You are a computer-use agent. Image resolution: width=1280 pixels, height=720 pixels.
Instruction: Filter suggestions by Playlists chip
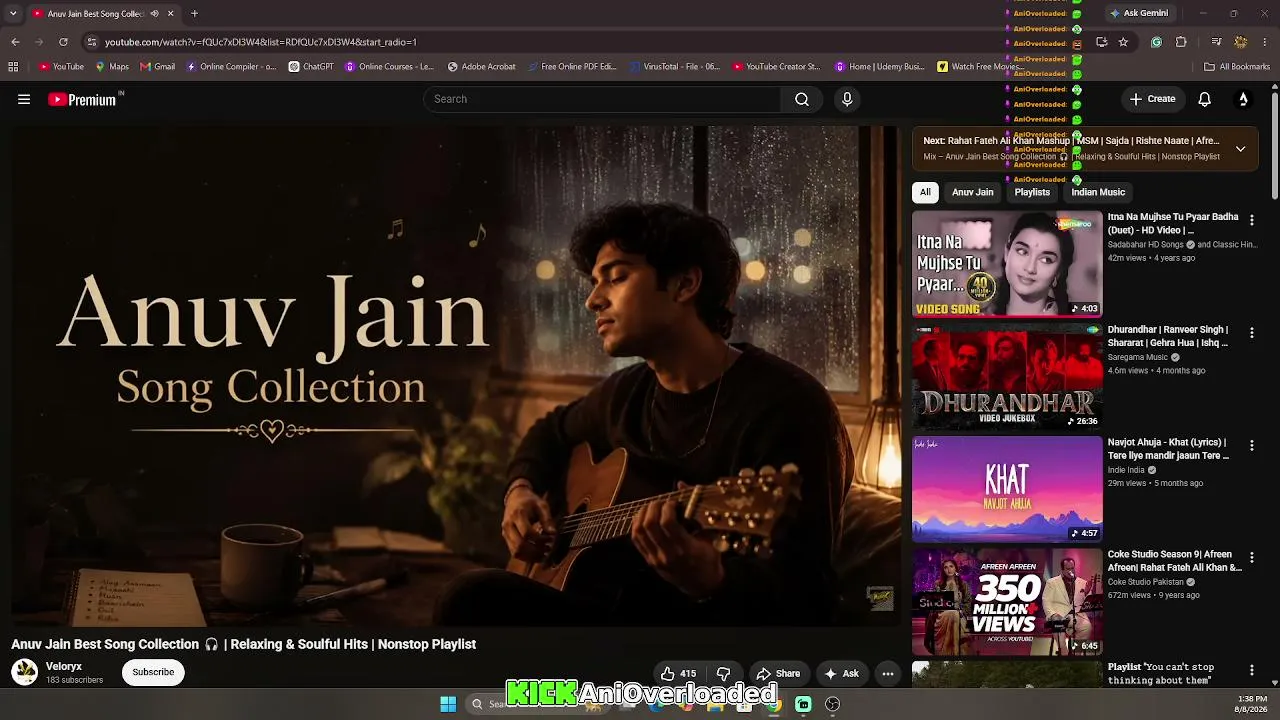(x=1032, y=192)
